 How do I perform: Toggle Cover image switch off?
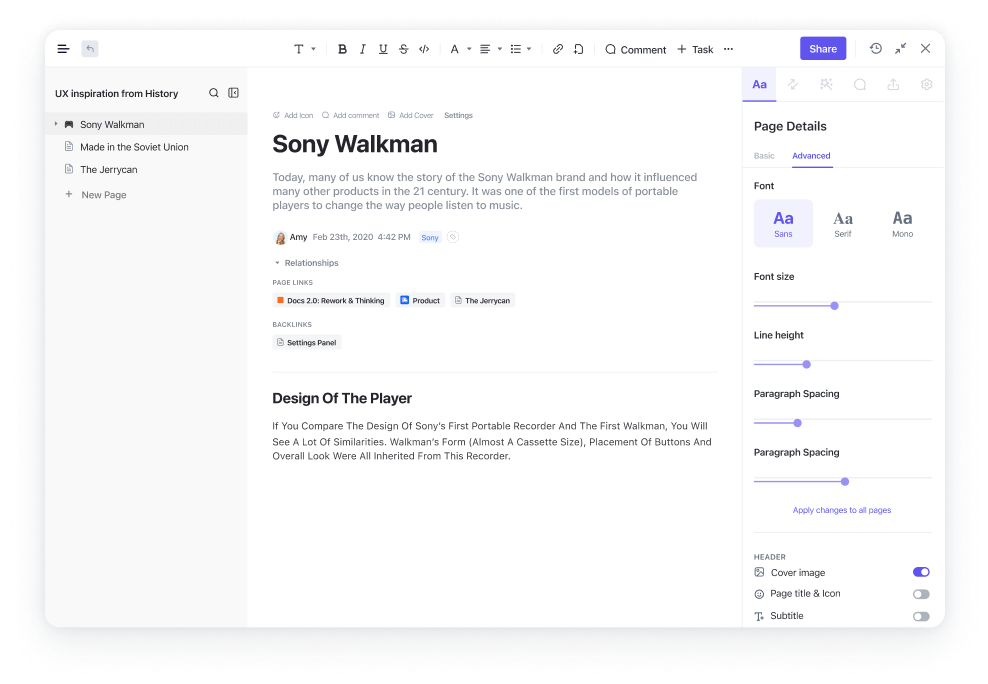point(921,572)
